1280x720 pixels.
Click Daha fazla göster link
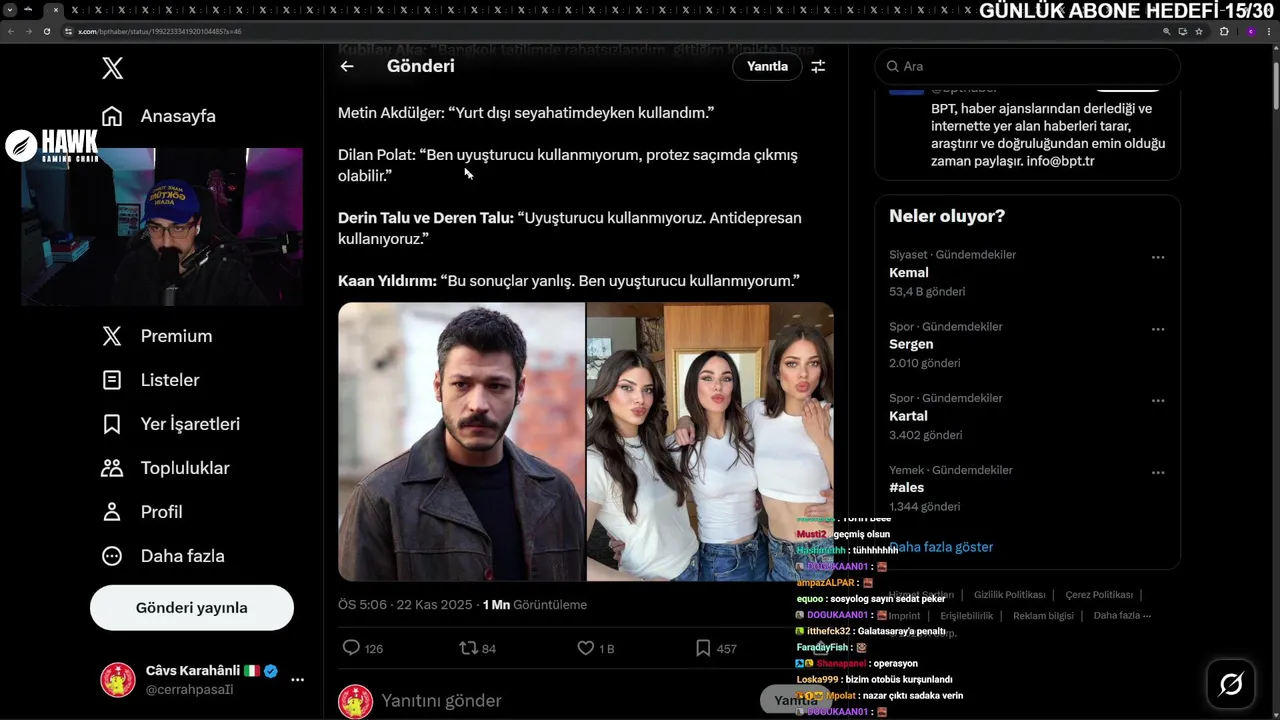941,547
